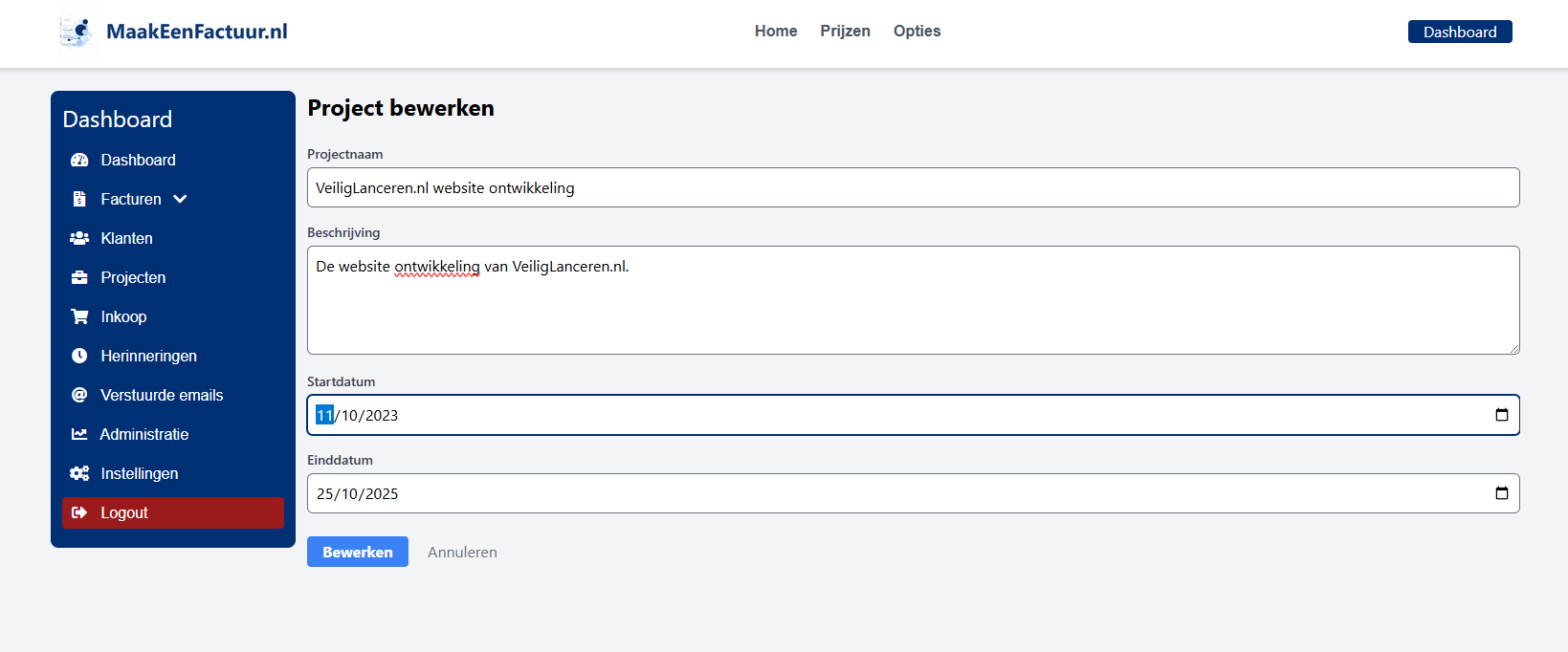Click the MaakEenFactuur.nl logo icon
This screenshot has width=1568, height=652.
pyautogui.click(x=77, y=30)
